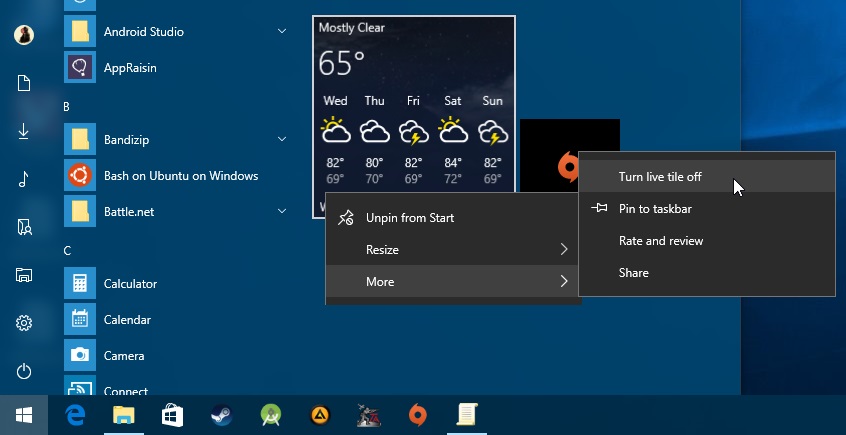Choose Turn live tile off

click(x=707, y=176)
